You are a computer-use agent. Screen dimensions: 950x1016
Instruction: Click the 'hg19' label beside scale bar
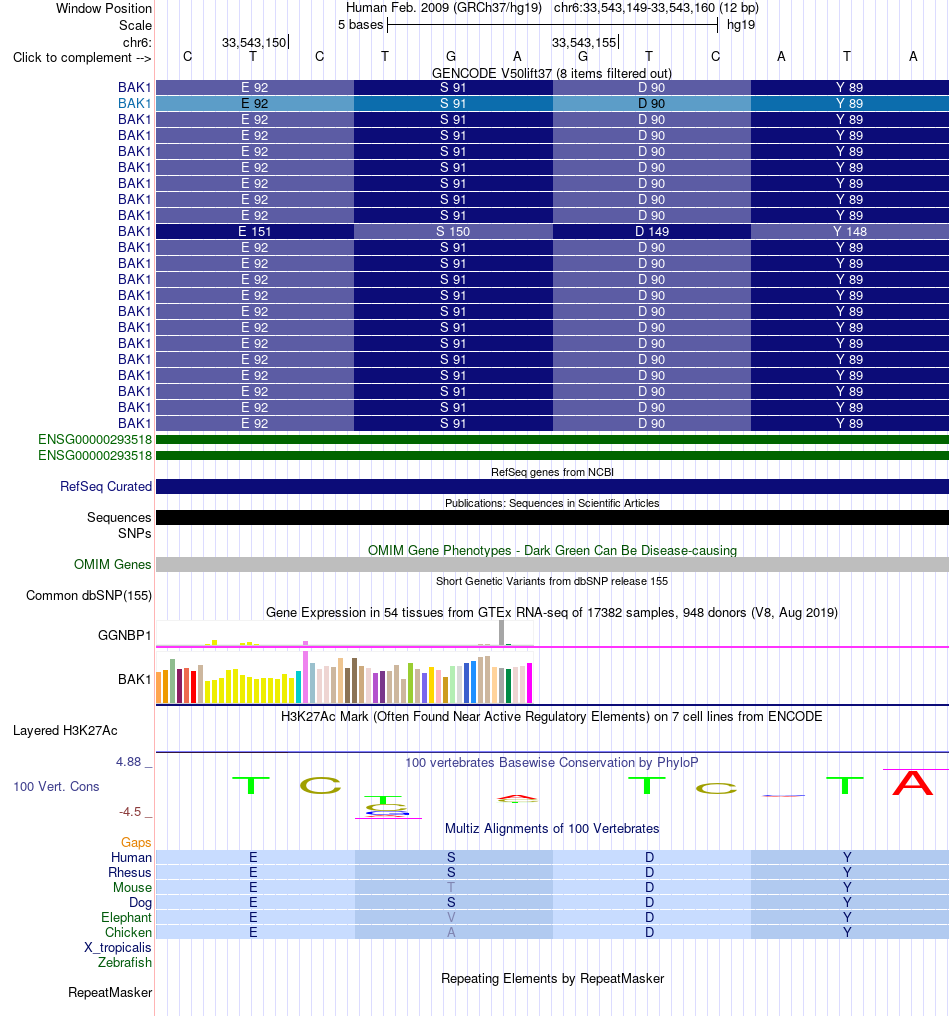pyautogui.click(x=741, y=25)
